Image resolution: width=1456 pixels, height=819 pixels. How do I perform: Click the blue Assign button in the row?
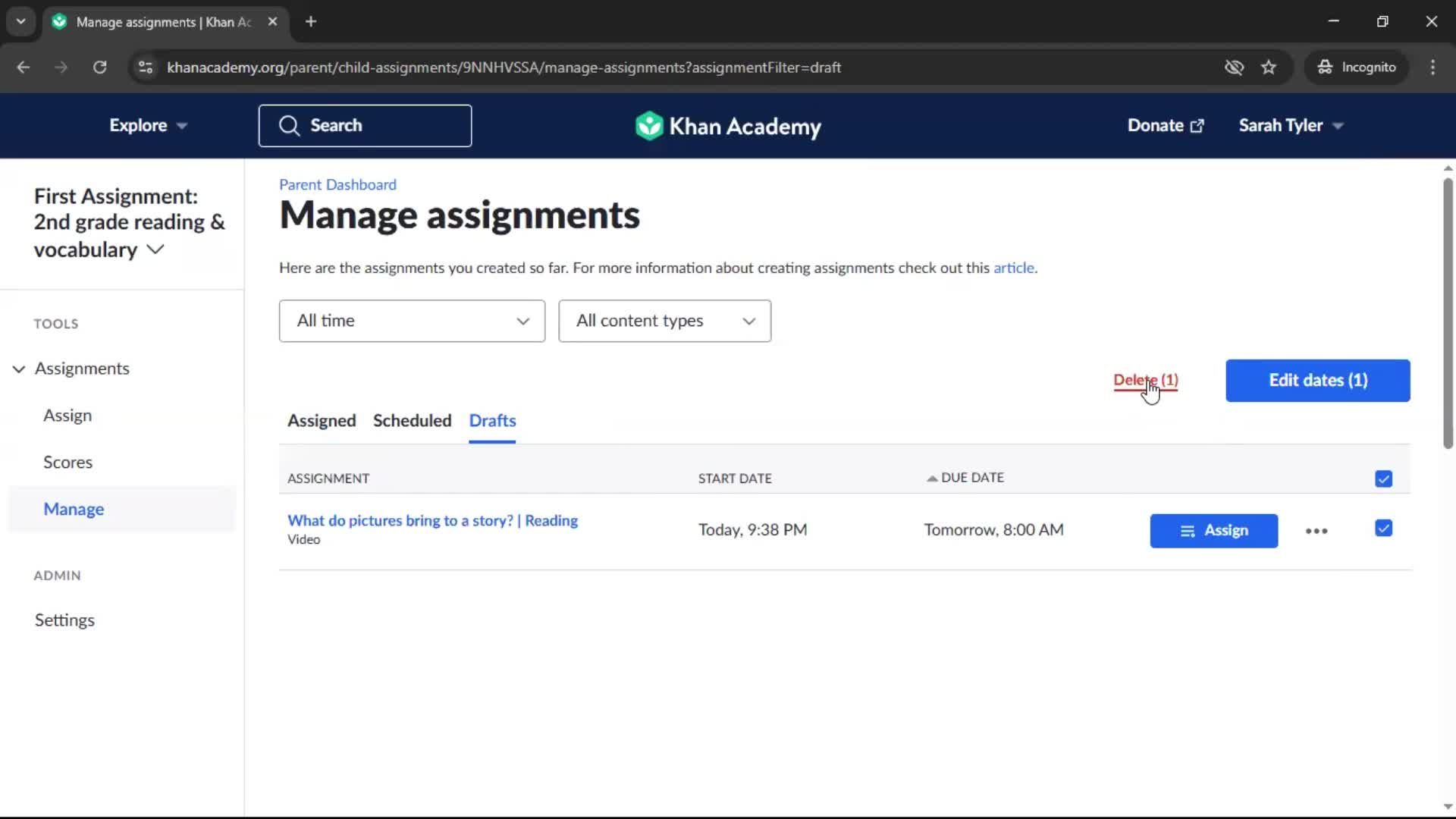(1213, 531)
